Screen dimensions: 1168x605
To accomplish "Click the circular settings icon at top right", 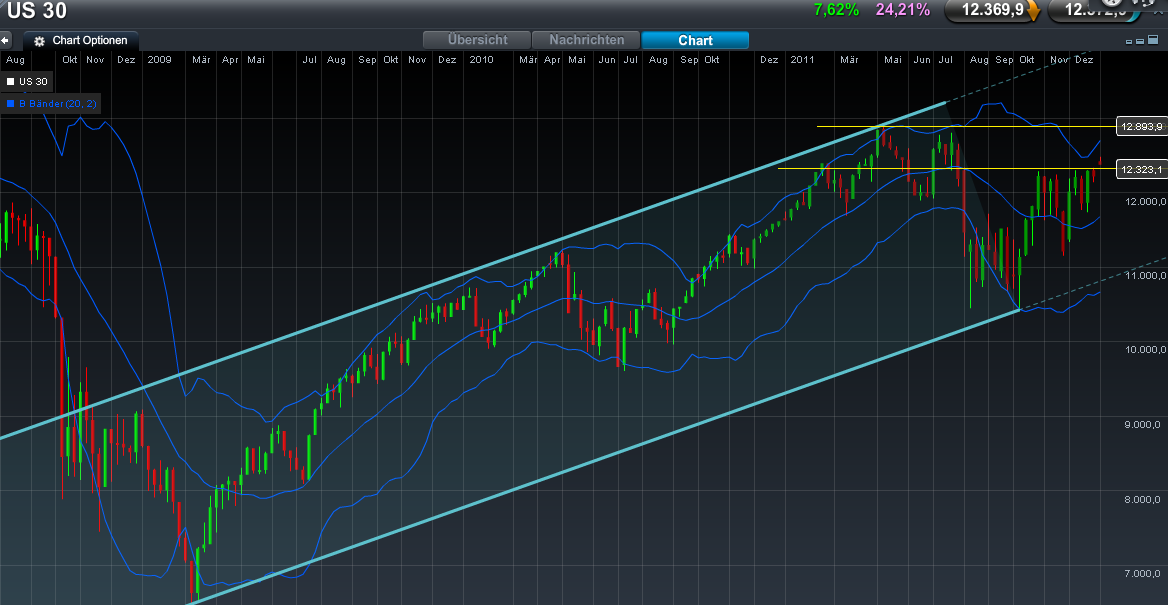I will 1111,4.
